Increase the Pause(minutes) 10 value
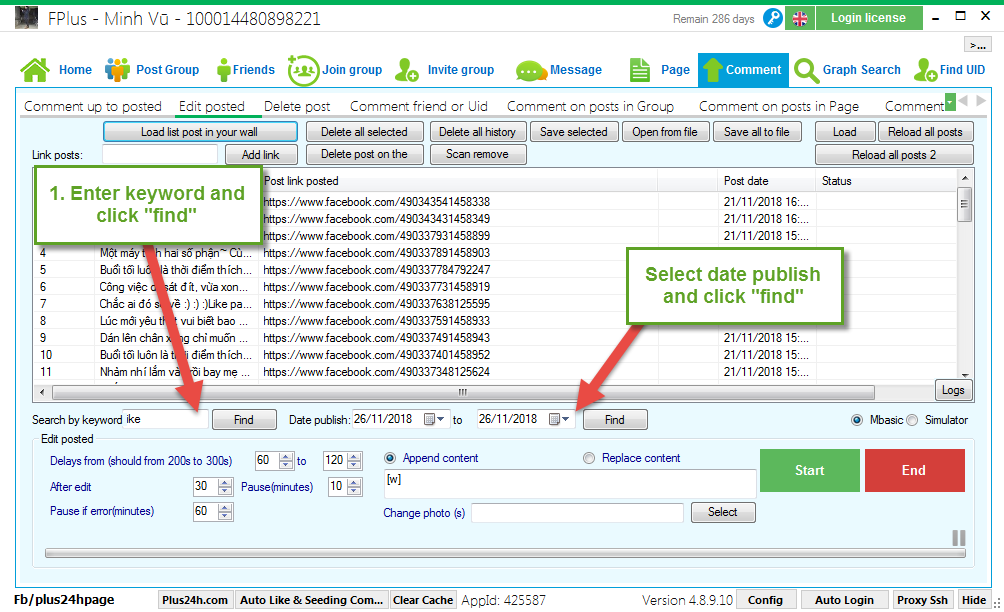This screenshot has height=612, width=1004. click(x=354, y=483)
